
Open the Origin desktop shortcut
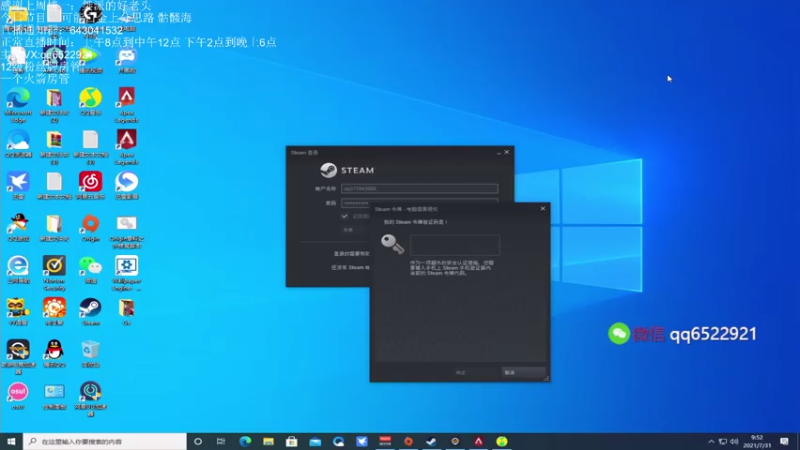[x=91, y=228]
